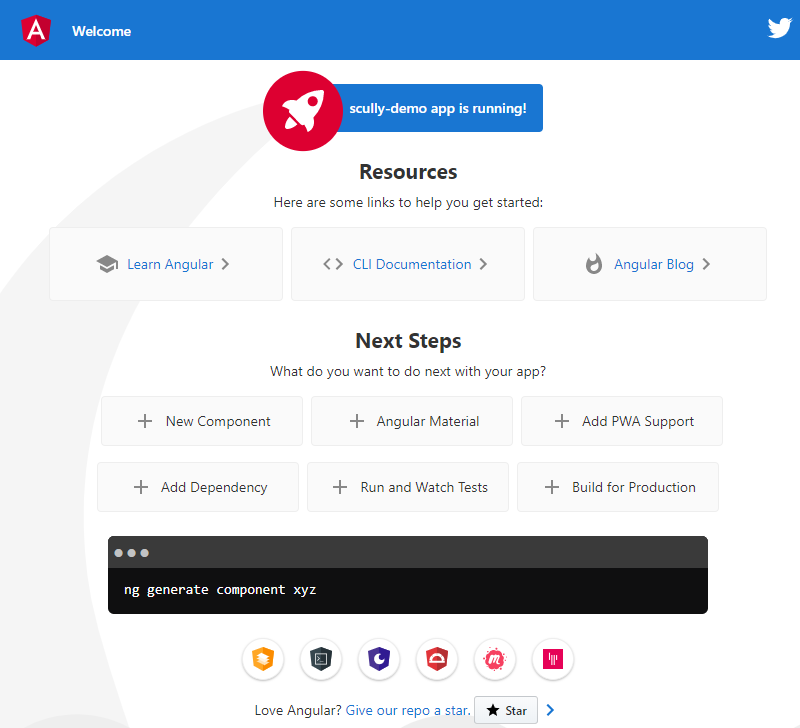Click the 'ng generate component xyz' terminal text
The width and height of the screenshot is (800, 728).
220,590
